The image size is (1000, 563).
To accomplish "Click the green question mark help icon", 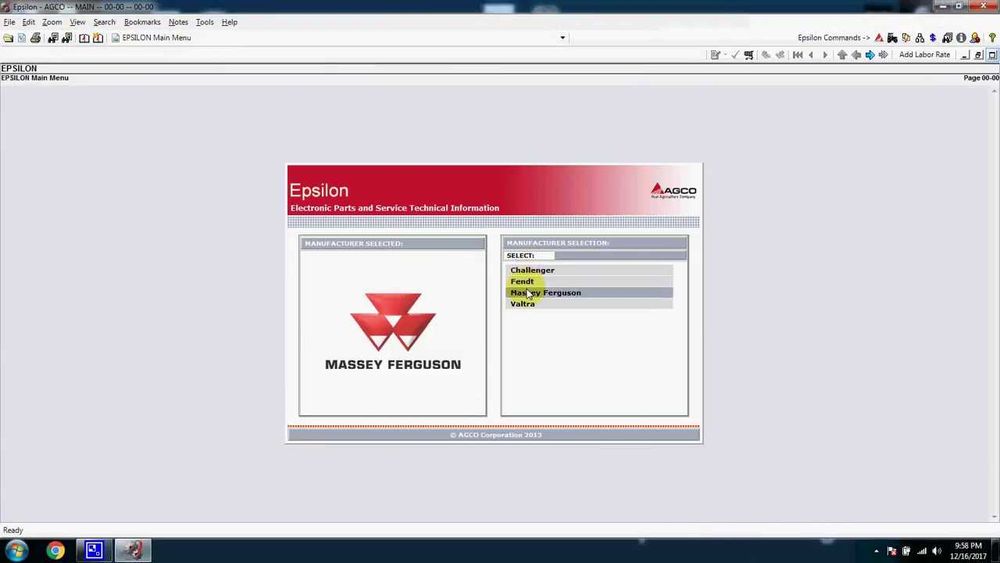I will pyautogui.click(x=992, y=38).
